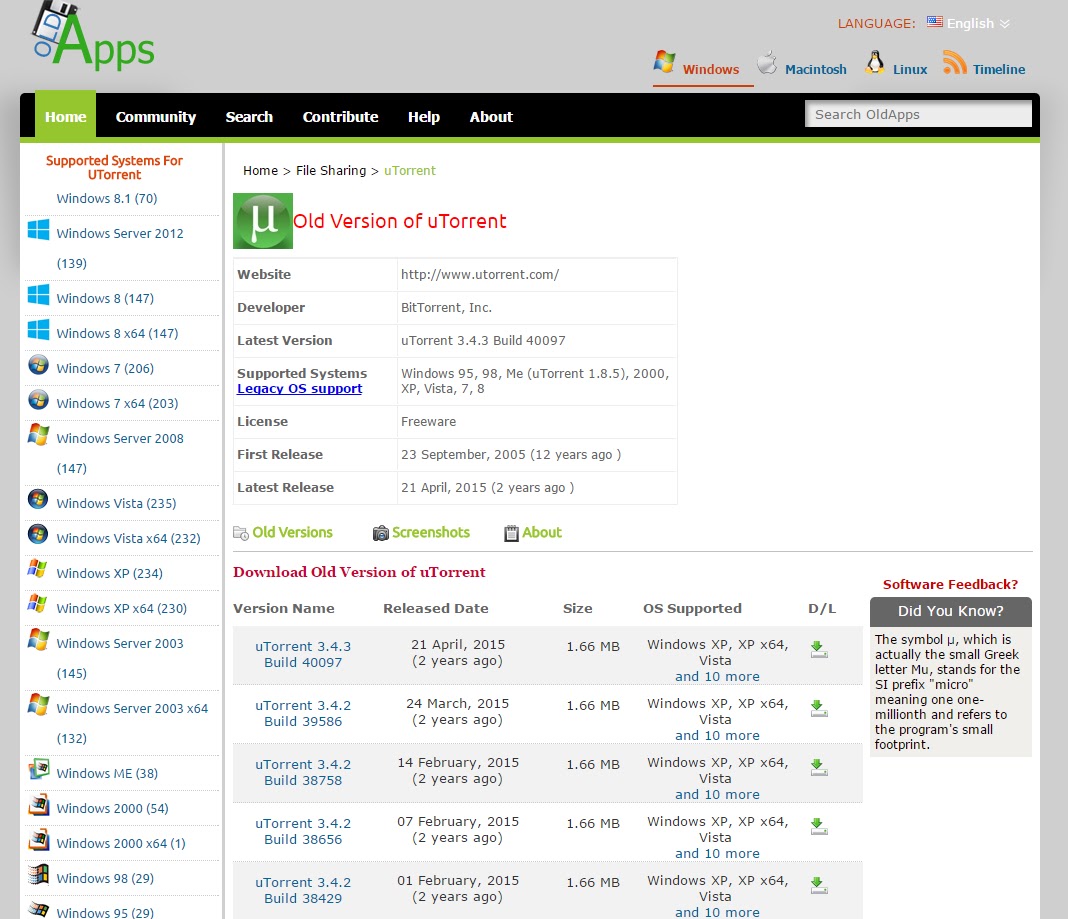
Task: Select the Windows ME sidebar icon
Action: 37,770
